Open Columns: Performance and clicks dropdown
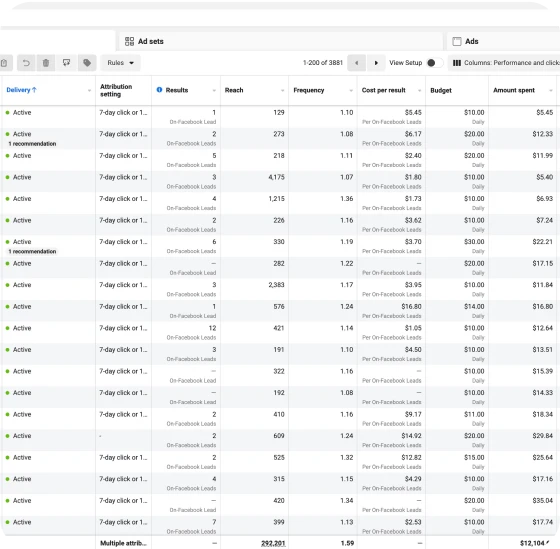The height and width of the screenshot is (549, 560). [x=504, y=63]
